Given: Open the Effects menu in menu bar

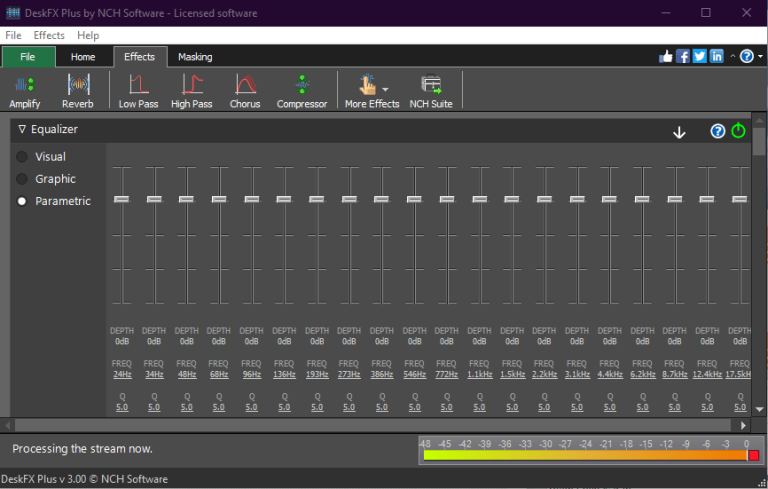Looking at the screenshot, I should pos(49,35).
